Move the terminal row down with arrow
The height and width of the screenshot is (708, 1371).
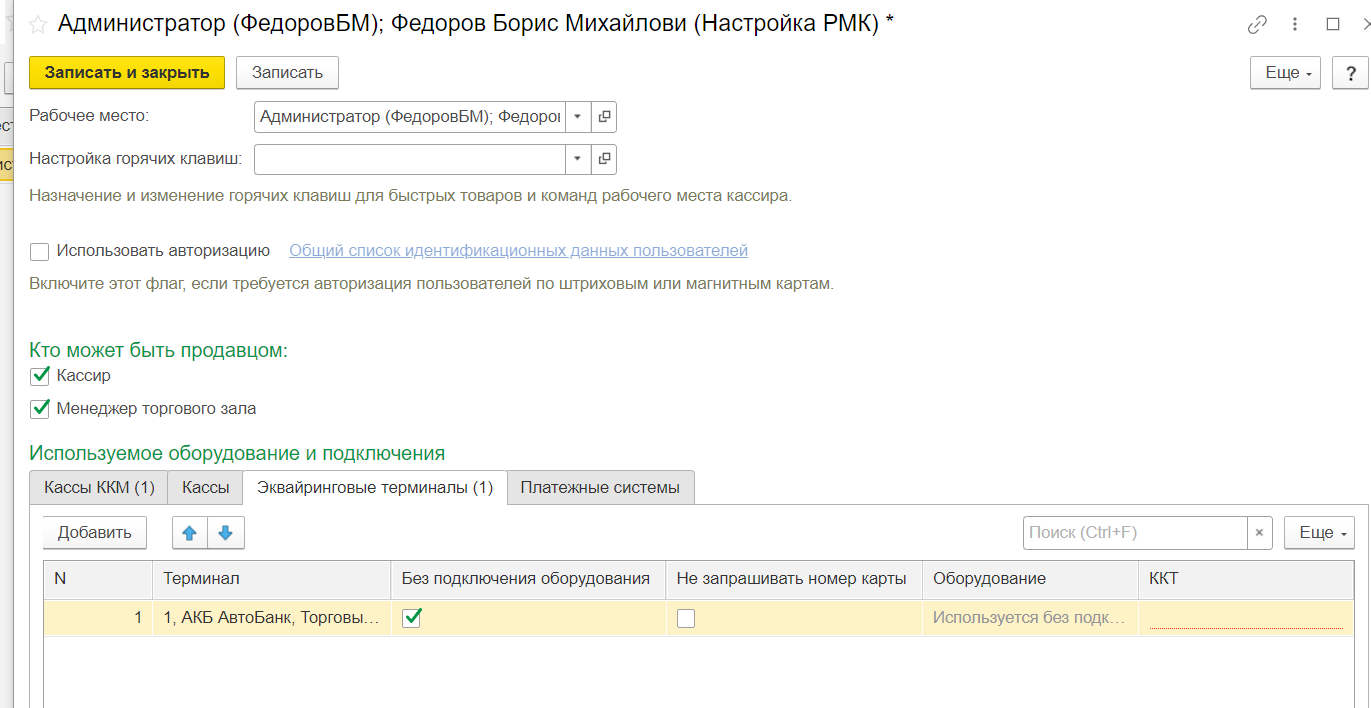pos(226,533)
